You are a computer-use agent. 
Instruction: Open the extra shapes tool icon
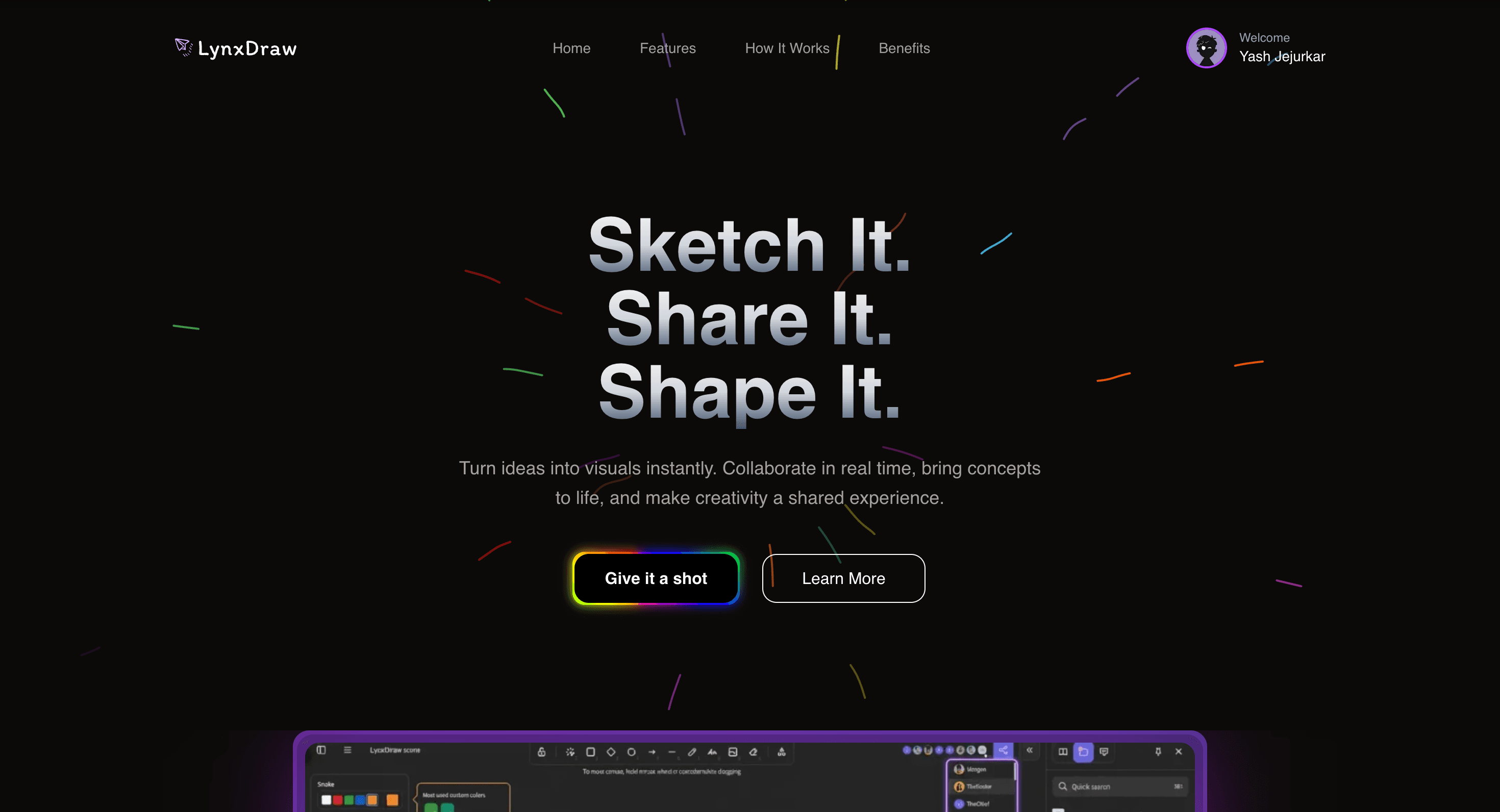coord(782,752)
